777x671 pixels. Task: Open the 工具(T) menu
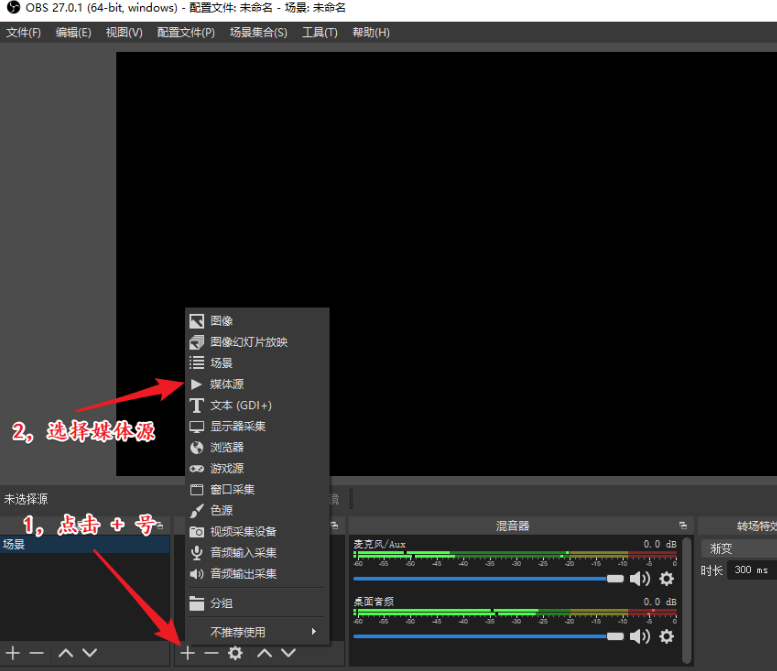click(320, 33)
